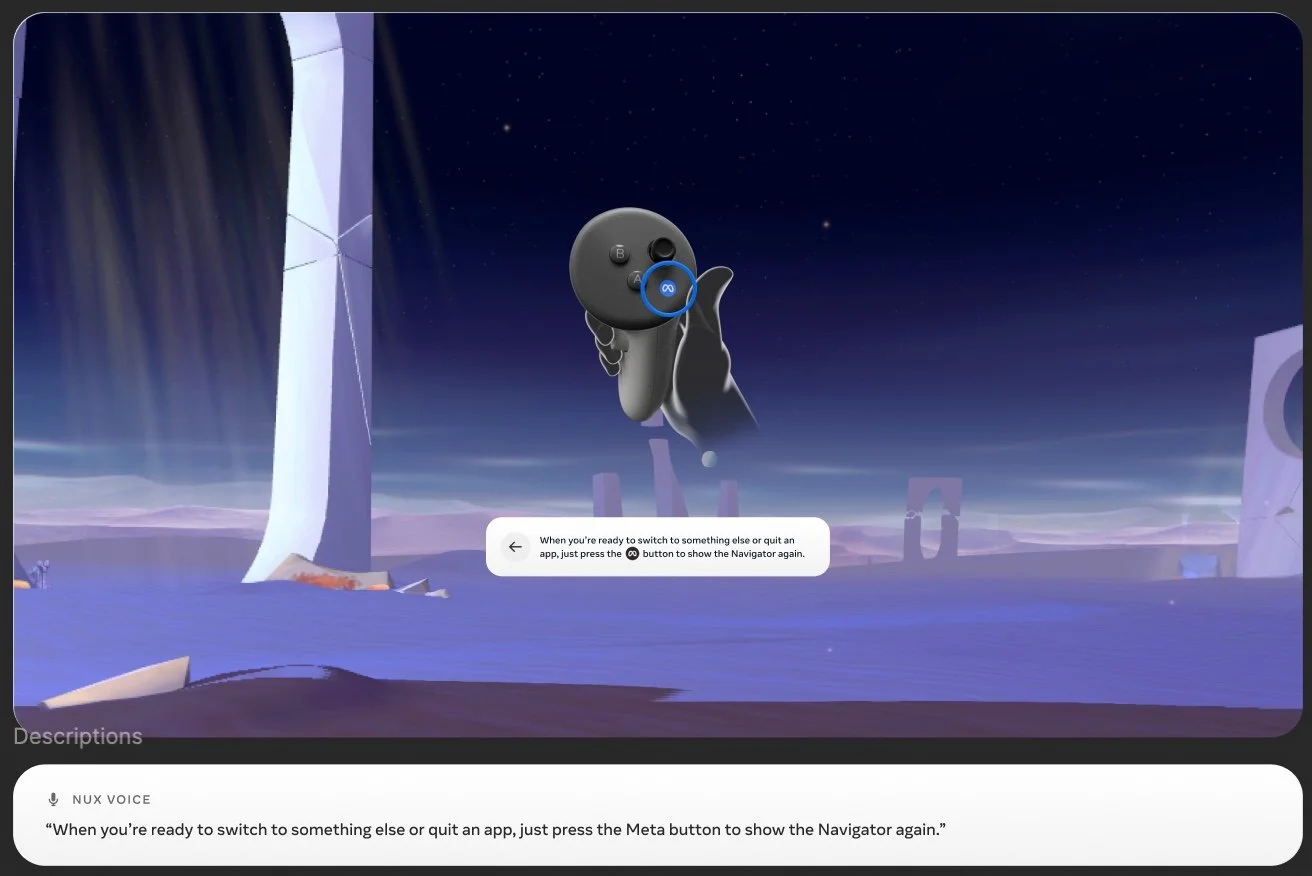The image size is (1312, 876).
Task: Click the controller thumbstick
Action: 661,248
